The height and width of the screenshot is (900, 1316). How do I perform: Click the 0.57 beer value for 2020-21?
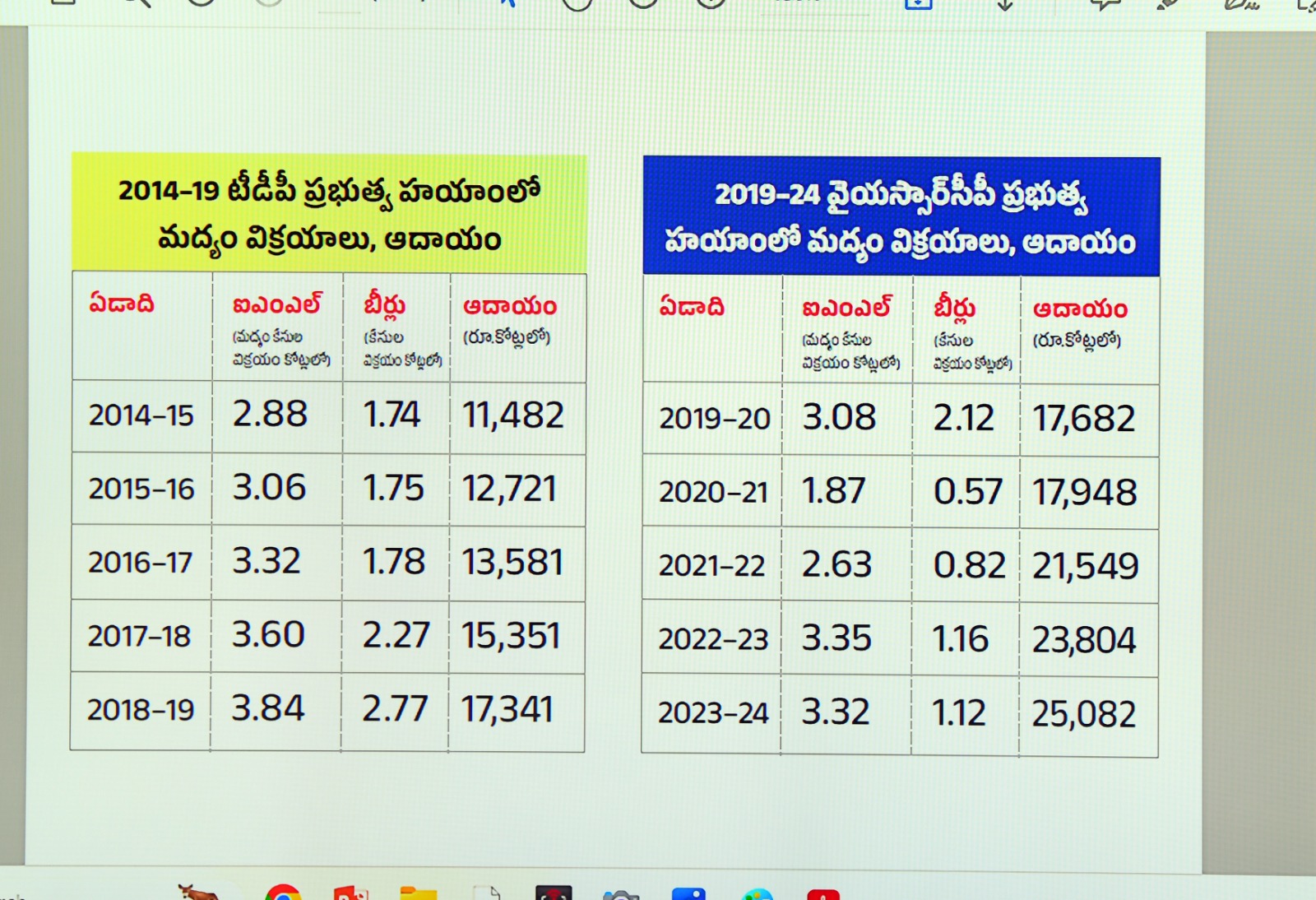(967, 492)
